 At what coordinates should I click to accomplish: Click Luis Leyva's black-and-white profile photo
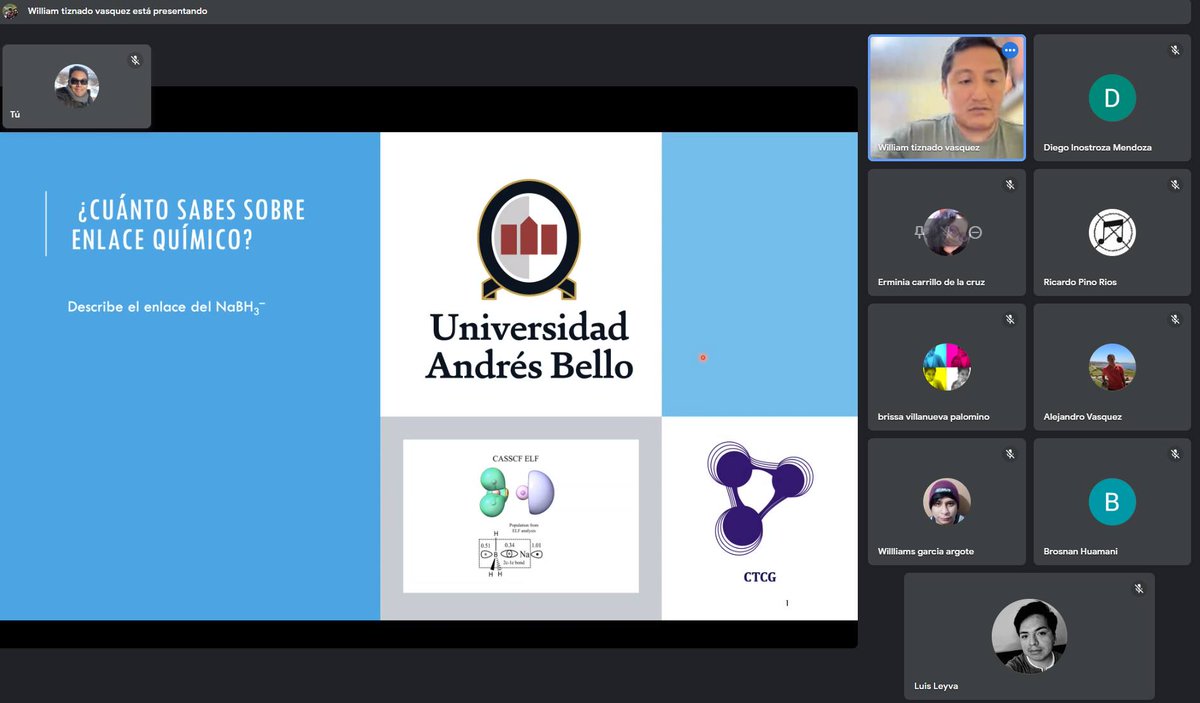1029,636
